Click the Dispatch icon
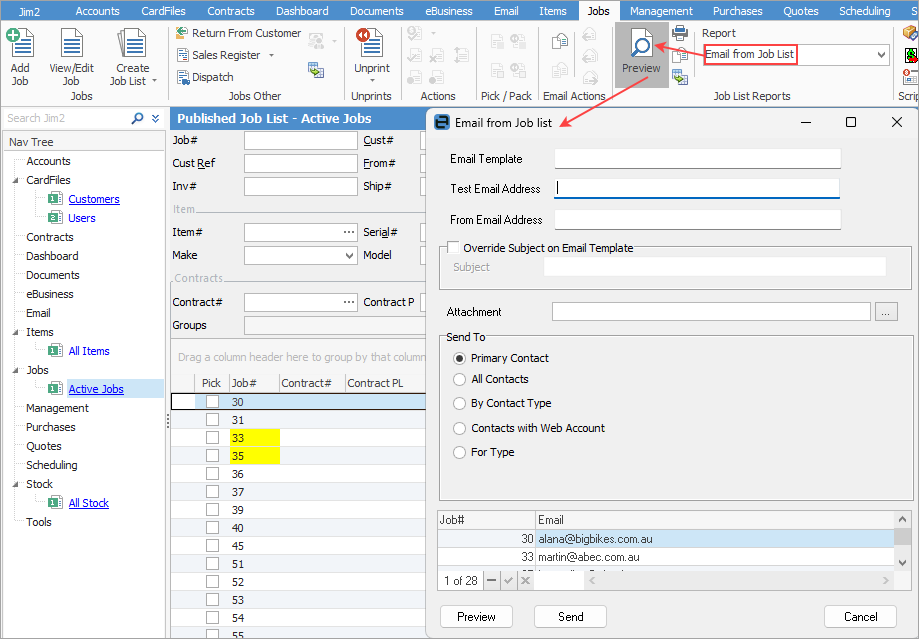Viewport: 919px width, 639px height. (182, 77)
